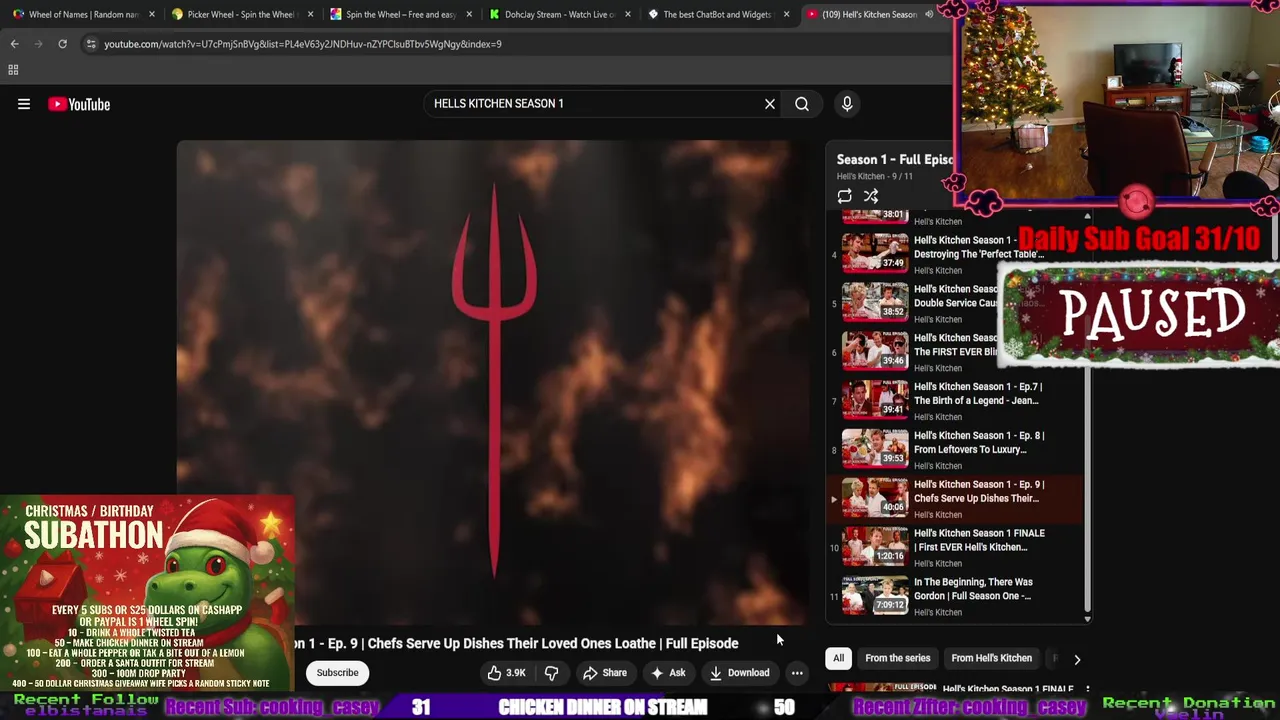Image resolution: width=1280 pixels, height=720 pixels.
Task: Select the All filter chip
Action: coord(838,658)
